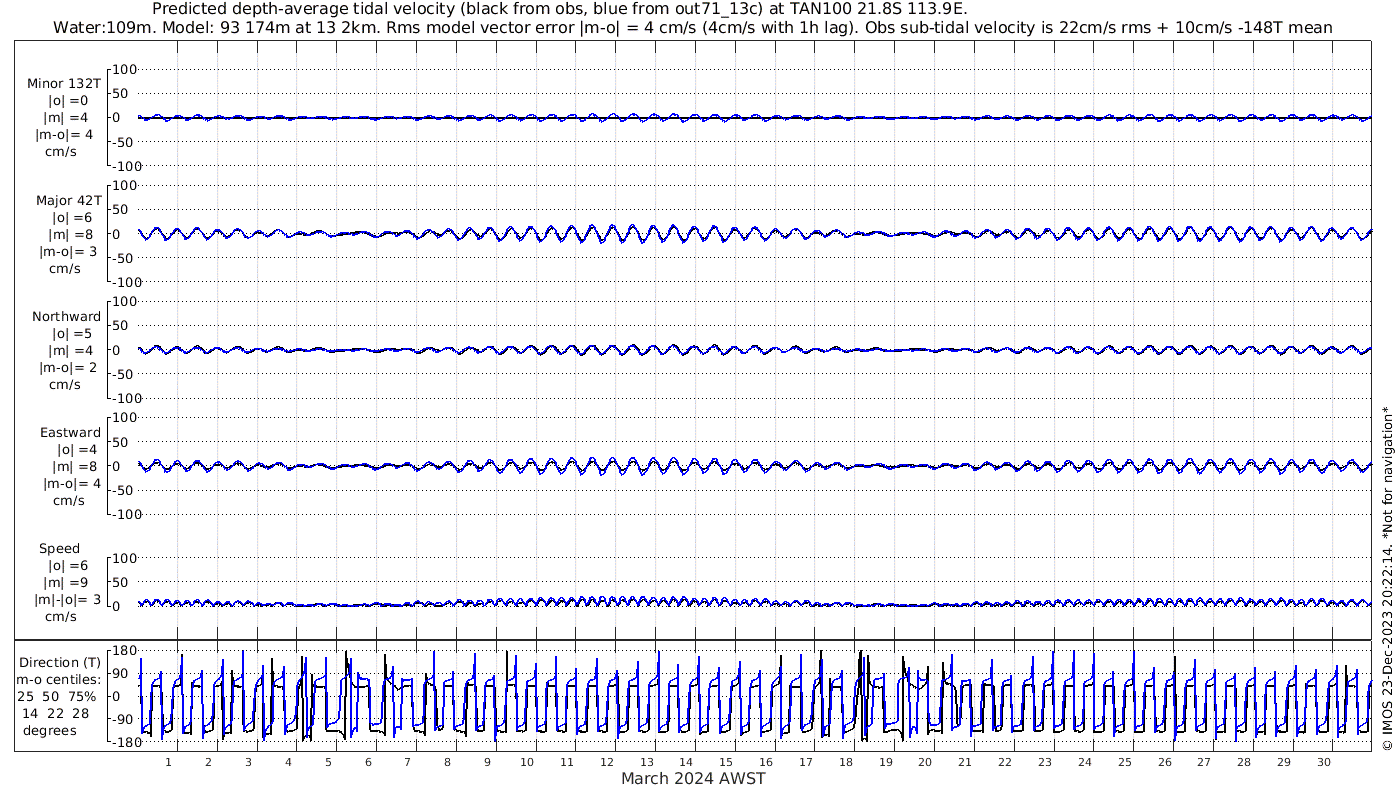Click the -50 tick of the Eastward panel
Screen dimensions: 1400x800
(125, 490)
